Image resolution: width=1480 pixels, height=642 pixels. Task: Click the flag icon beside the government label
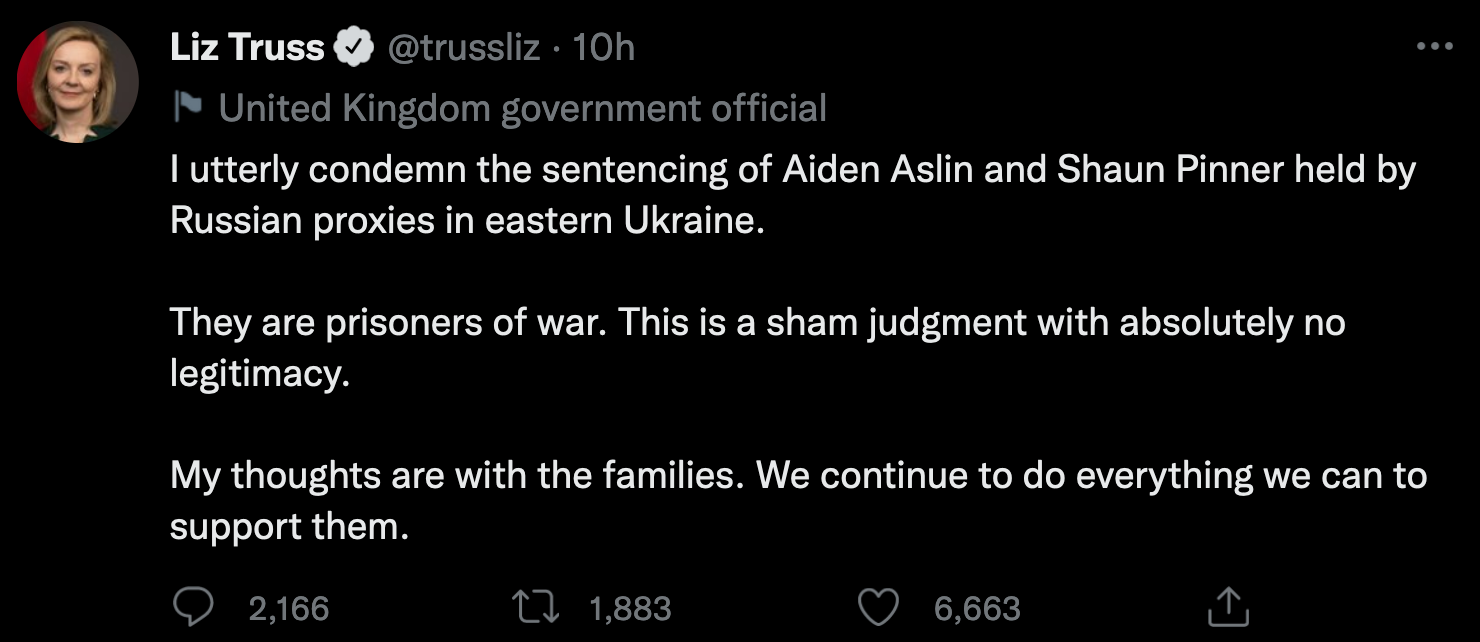click(x=187, y=107)
